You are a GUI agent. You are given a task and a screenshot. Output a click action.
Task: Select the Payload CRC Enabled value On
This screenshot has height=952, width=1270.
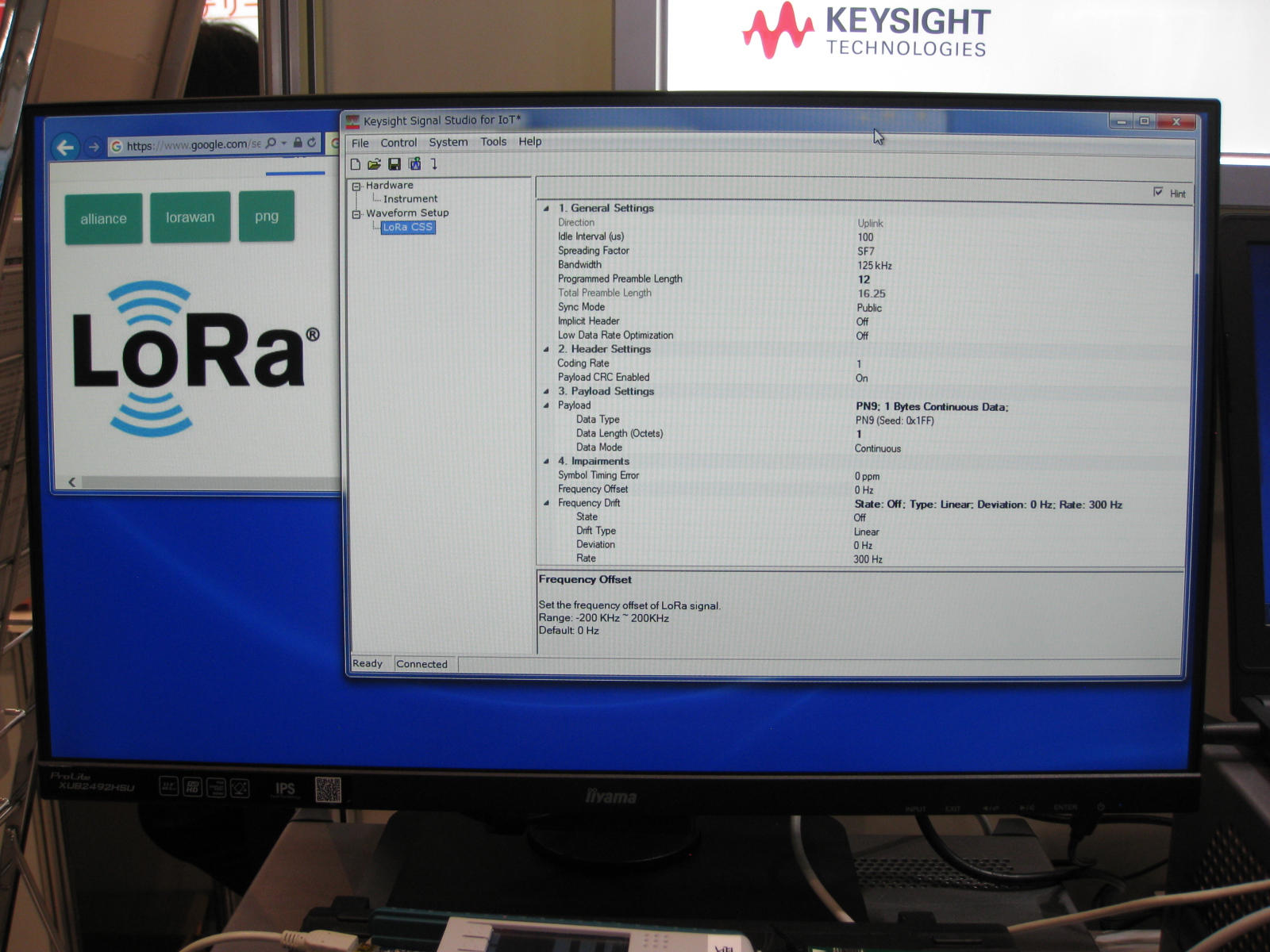pos(861,378)
